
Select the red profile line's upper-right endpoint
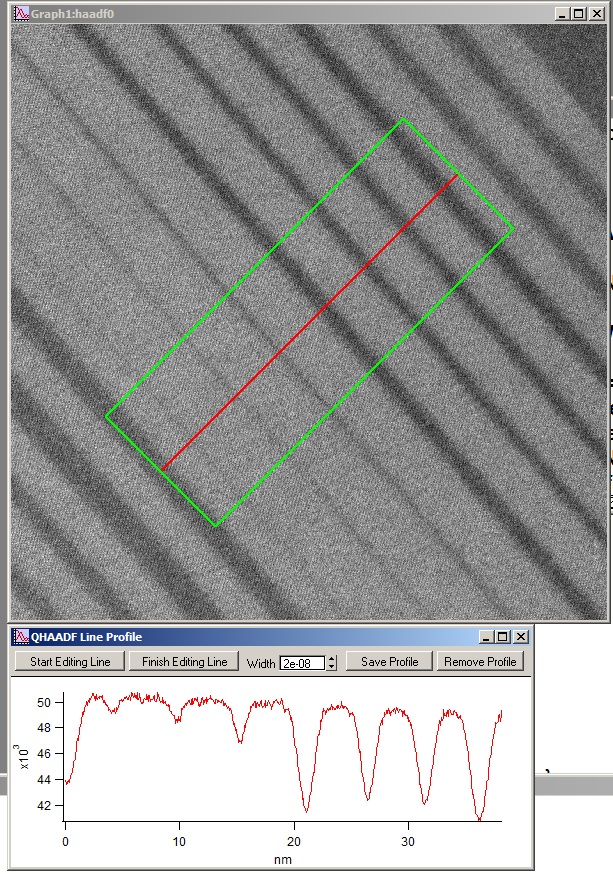coord(457,175)
